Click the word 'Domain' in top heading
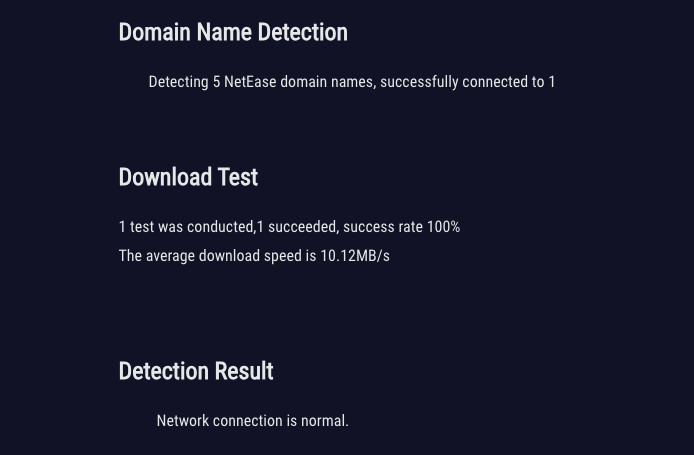This screenshot has height=455, width=694. pos(154,32)
